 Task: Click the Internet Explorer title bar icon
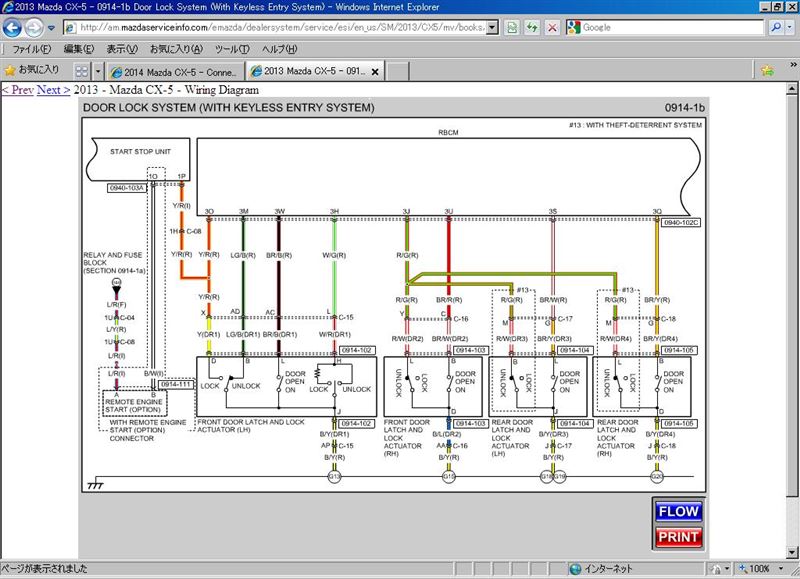click(7, 7)
